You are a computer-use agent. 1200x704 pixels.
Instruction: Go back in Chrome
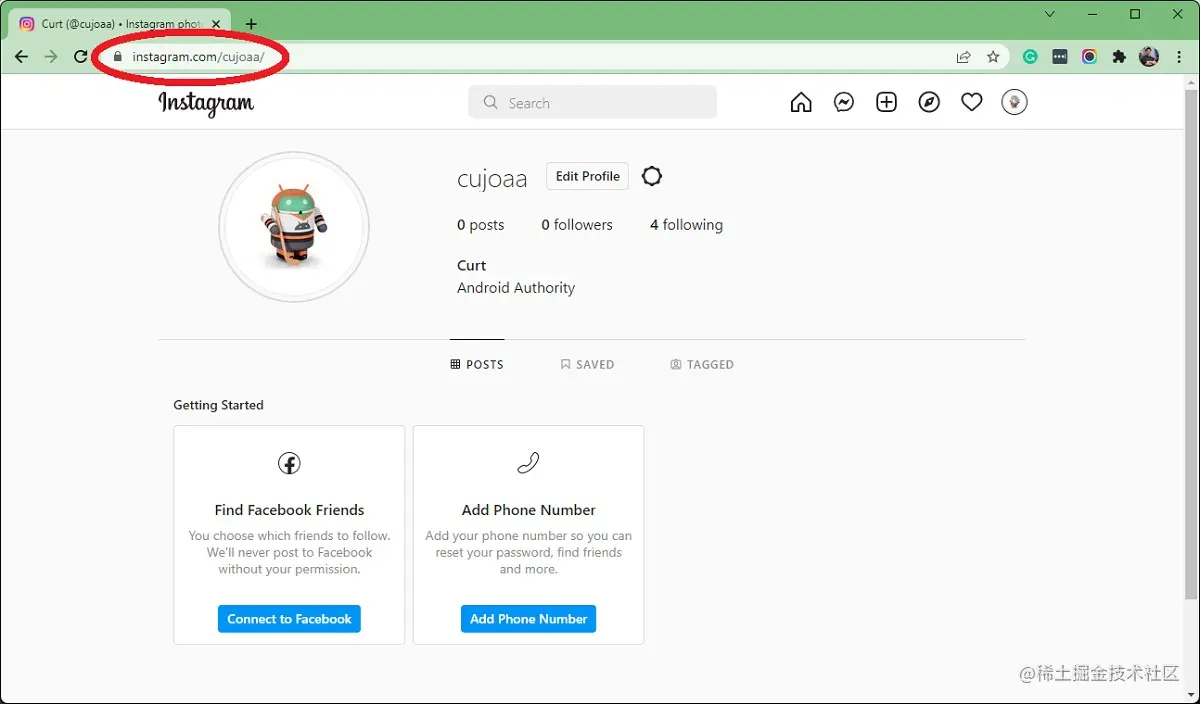click(21, 57)
